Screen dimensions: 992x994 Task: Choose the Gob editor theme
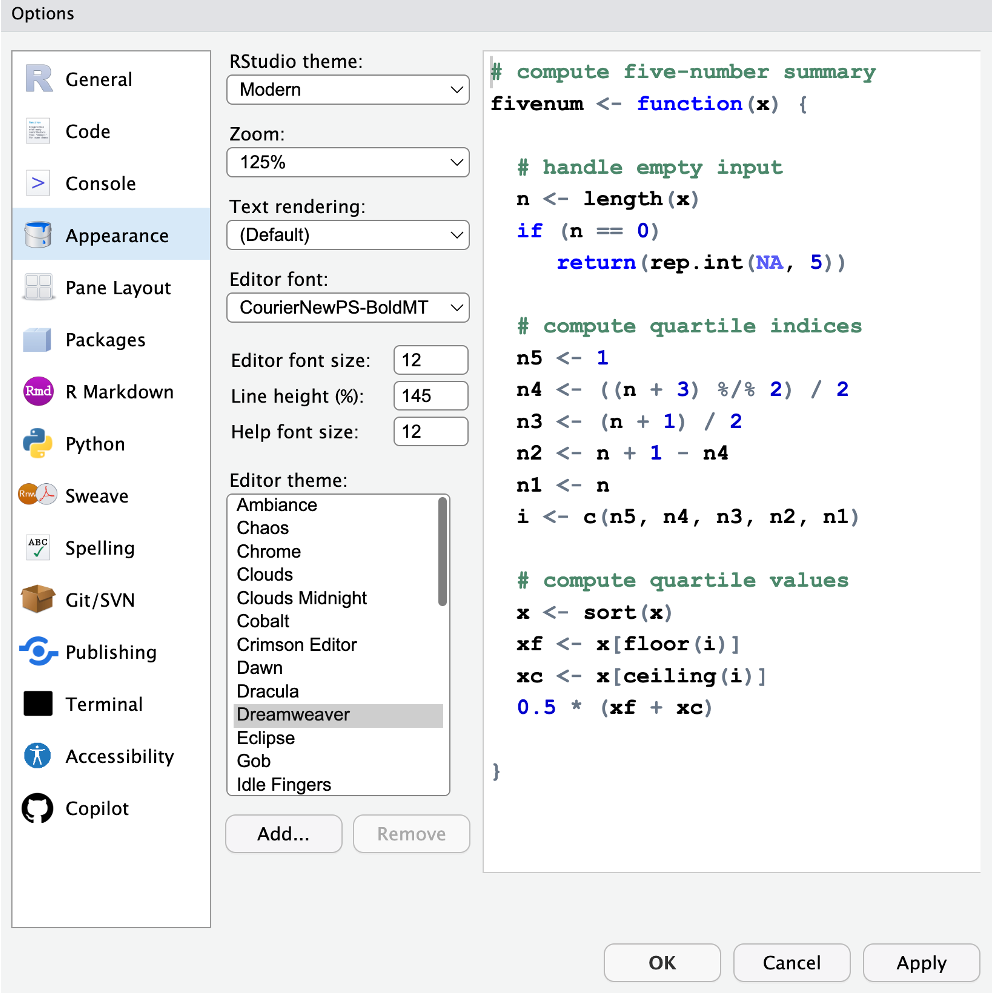point(336,761)
